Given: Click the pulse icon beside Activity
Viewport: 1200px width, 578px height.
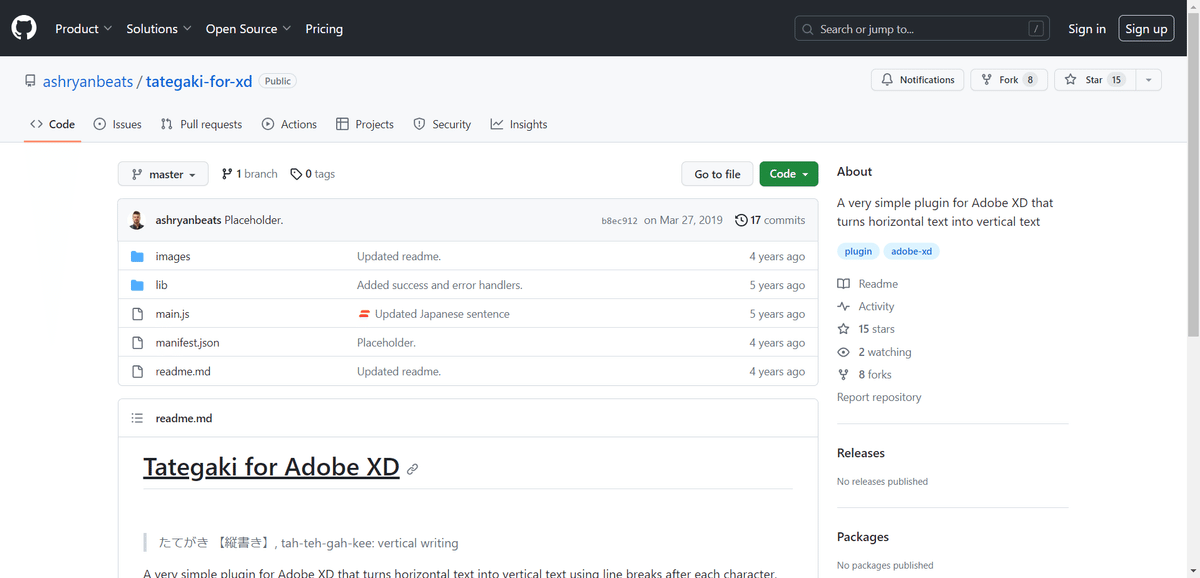Looking at the screenshot, I should [843, 307].
